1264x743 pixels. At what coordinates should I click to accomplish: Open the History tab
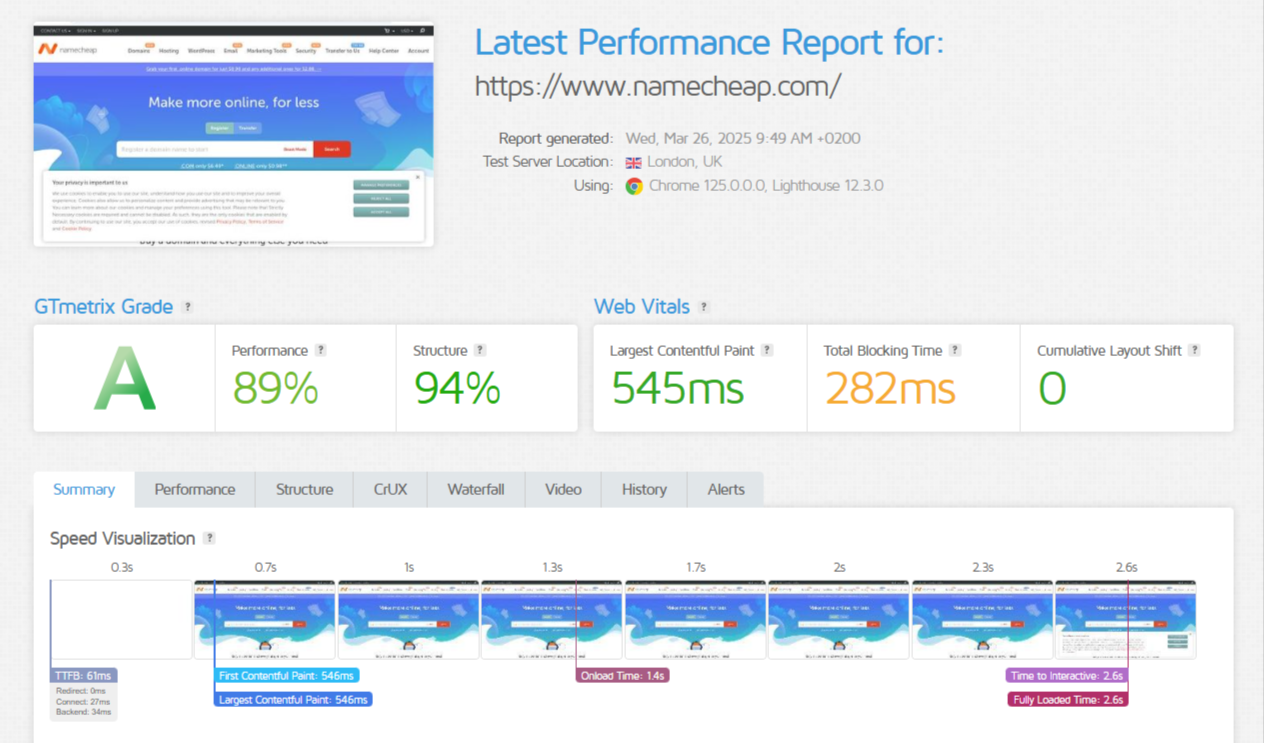644,489
